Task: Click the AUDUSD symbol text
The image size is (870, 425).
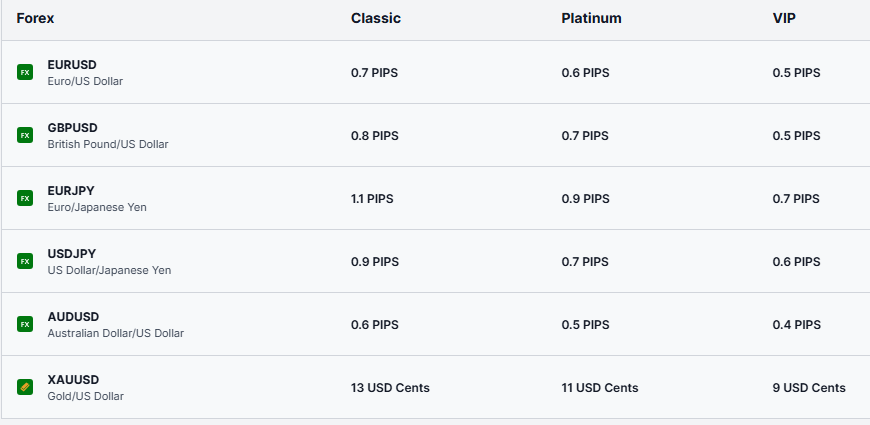Action: [x=73, y=317]
